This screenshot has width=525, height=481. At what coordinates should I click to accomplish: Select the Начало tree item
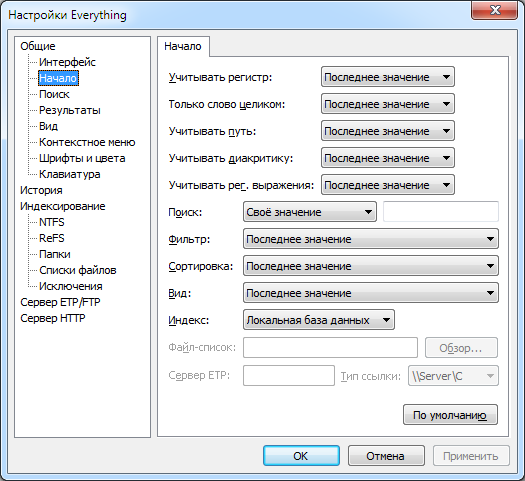coord(58,78)
